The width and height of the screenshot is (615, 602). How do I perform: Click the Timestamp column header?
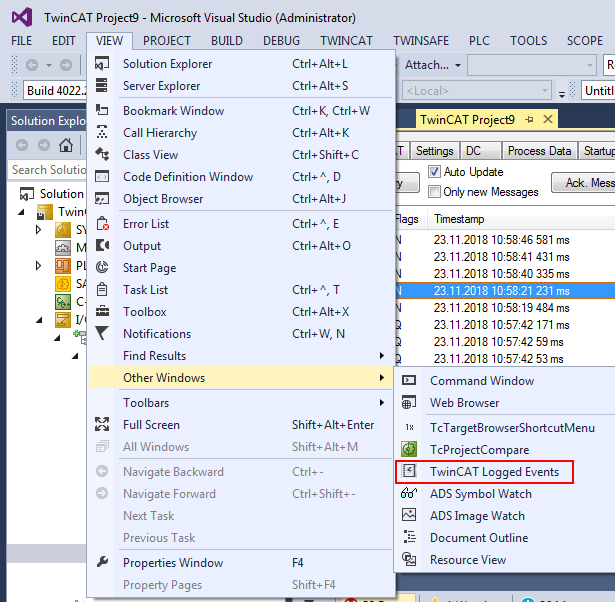pyautogui.click(x=459, y=219)
